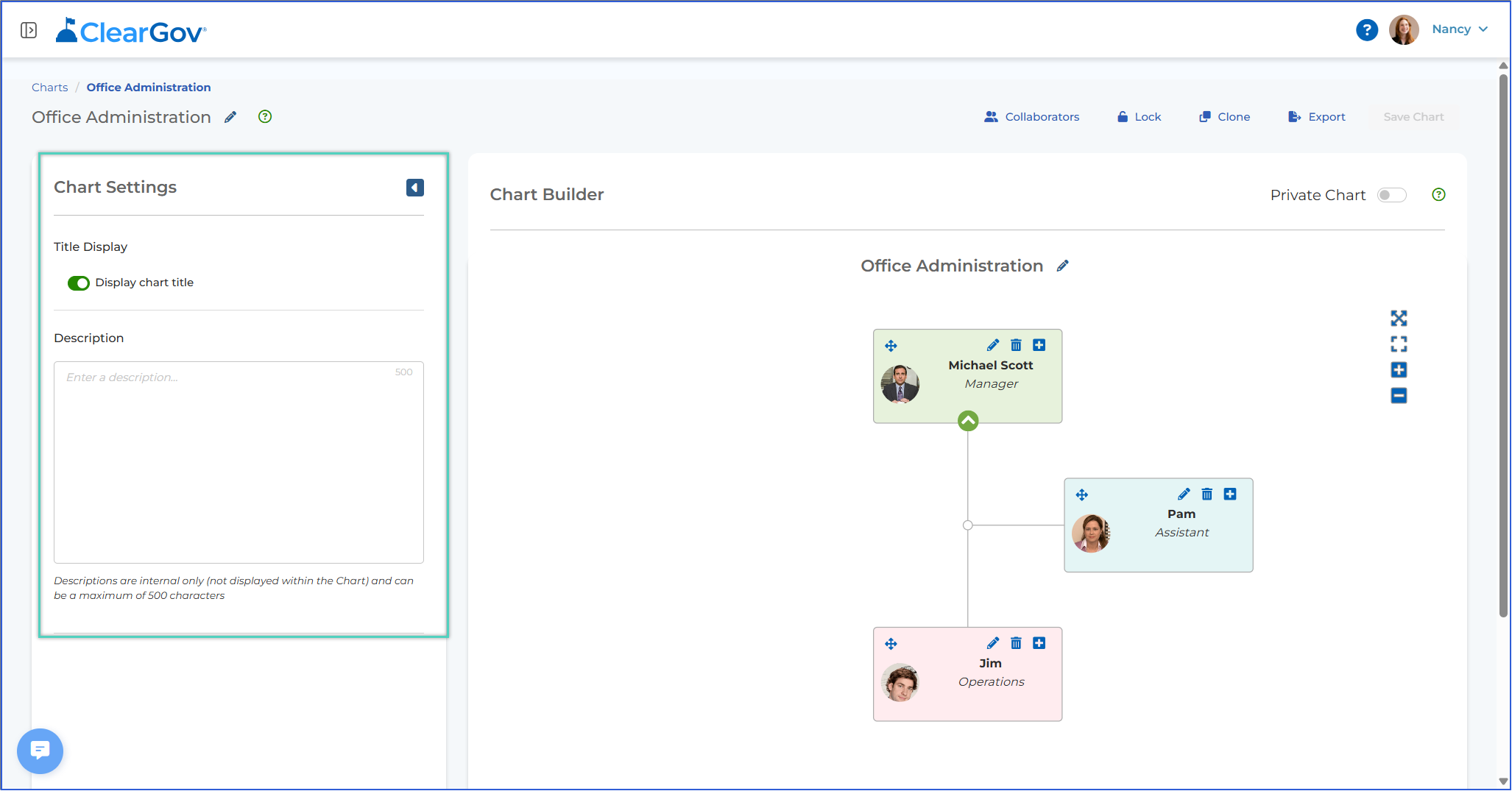Edit the chart title pencil in Chart Builder
Viewport: 1512px width, 791px height.
pyautogui.click(x=1062, y=266)
